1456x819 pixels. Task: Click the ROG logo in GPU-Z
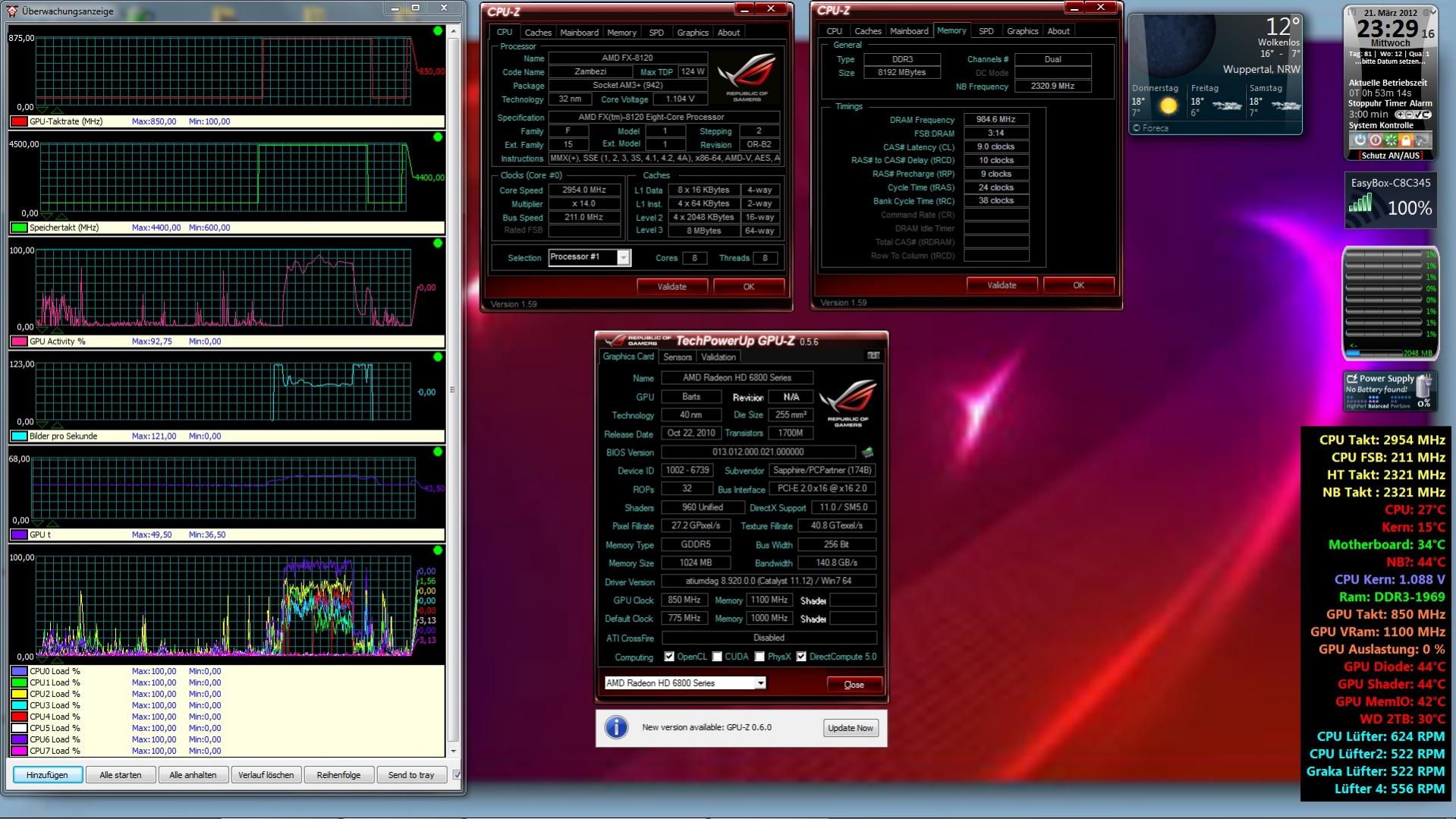[847, 403]
